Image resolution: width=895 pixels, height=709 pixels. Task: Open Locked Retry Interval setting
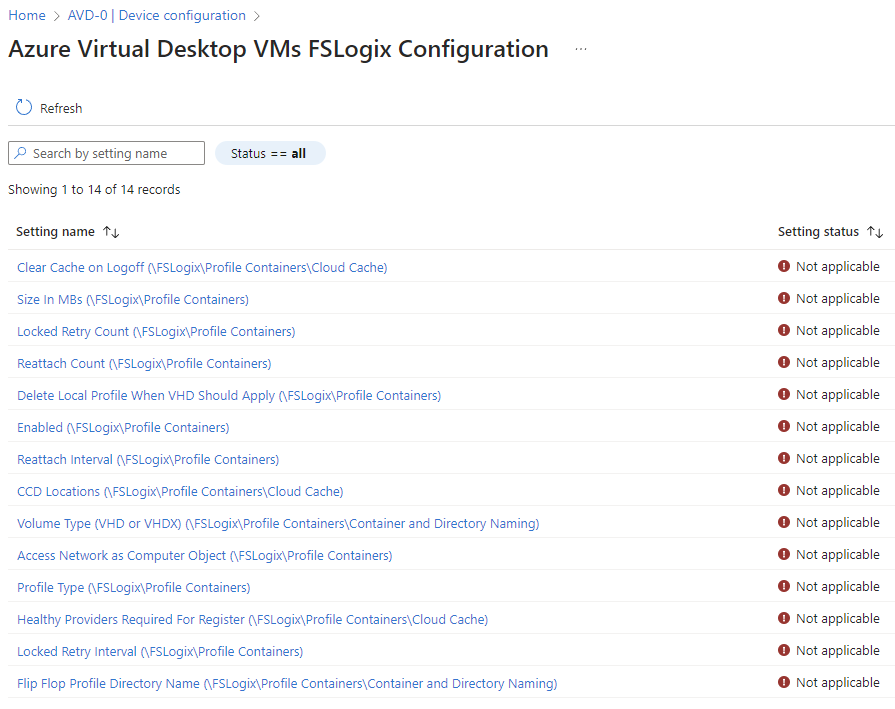point(160,651)
